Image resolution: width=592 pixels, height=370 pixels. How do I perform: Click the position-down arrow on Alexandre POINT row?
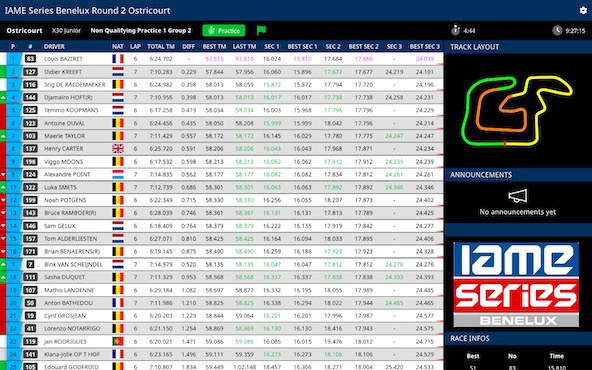(3, 174)
